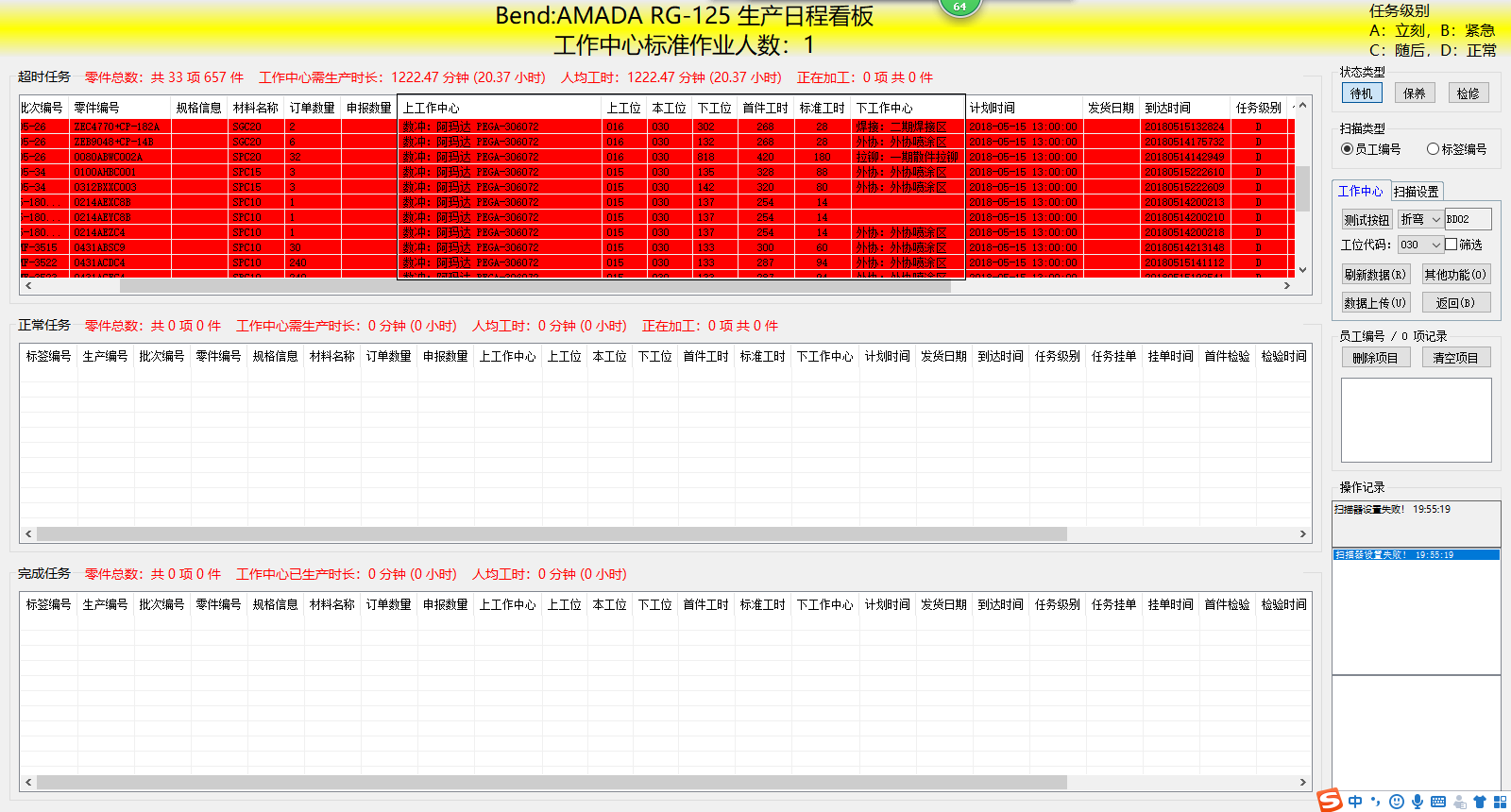Click 材料名称 column header in overtime table
This screenshot has width=1511, height=812.
[255, 108]
